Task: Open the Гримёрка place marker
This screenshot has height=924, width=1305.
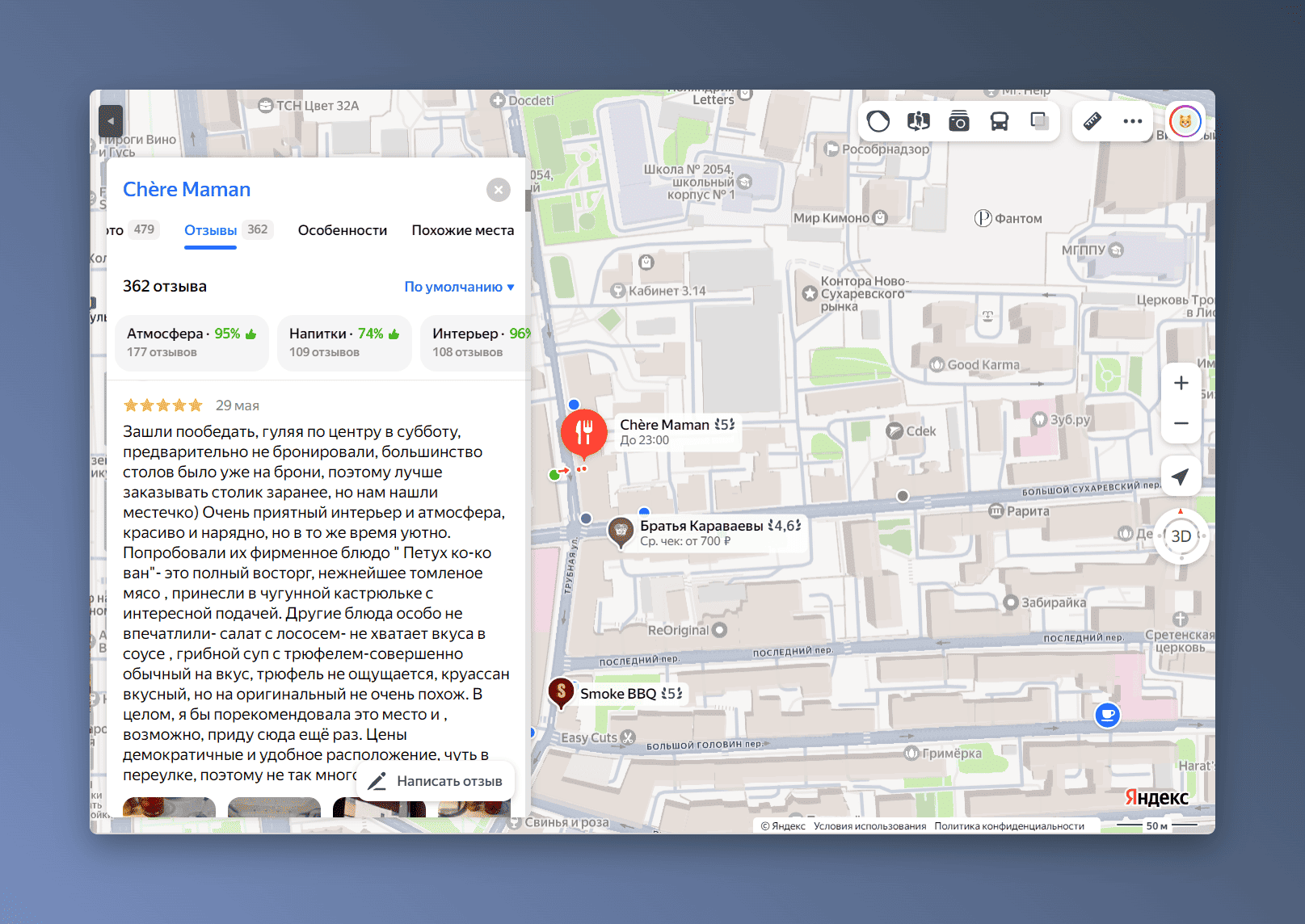Action: (x=911, y=754)
